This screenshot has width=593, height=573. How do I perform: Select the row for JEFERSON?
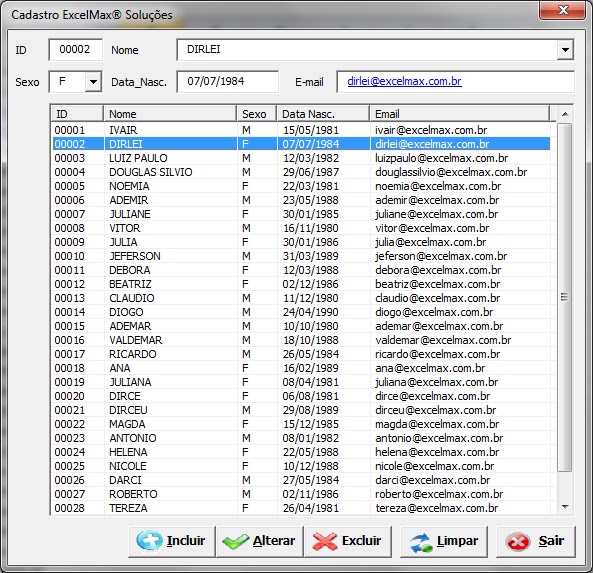click(x=301, y=256)
